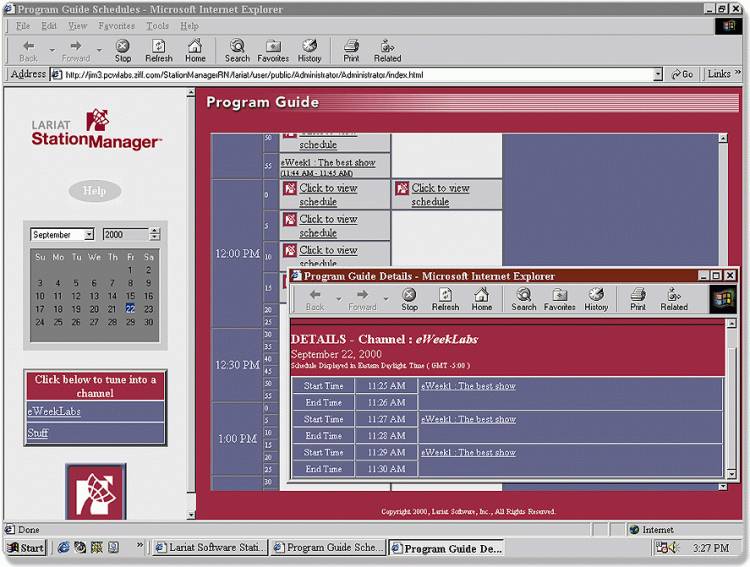Click the year 2000 spinner arrows
The height and width of the screenshot is (567, 750).
[154, 234]
